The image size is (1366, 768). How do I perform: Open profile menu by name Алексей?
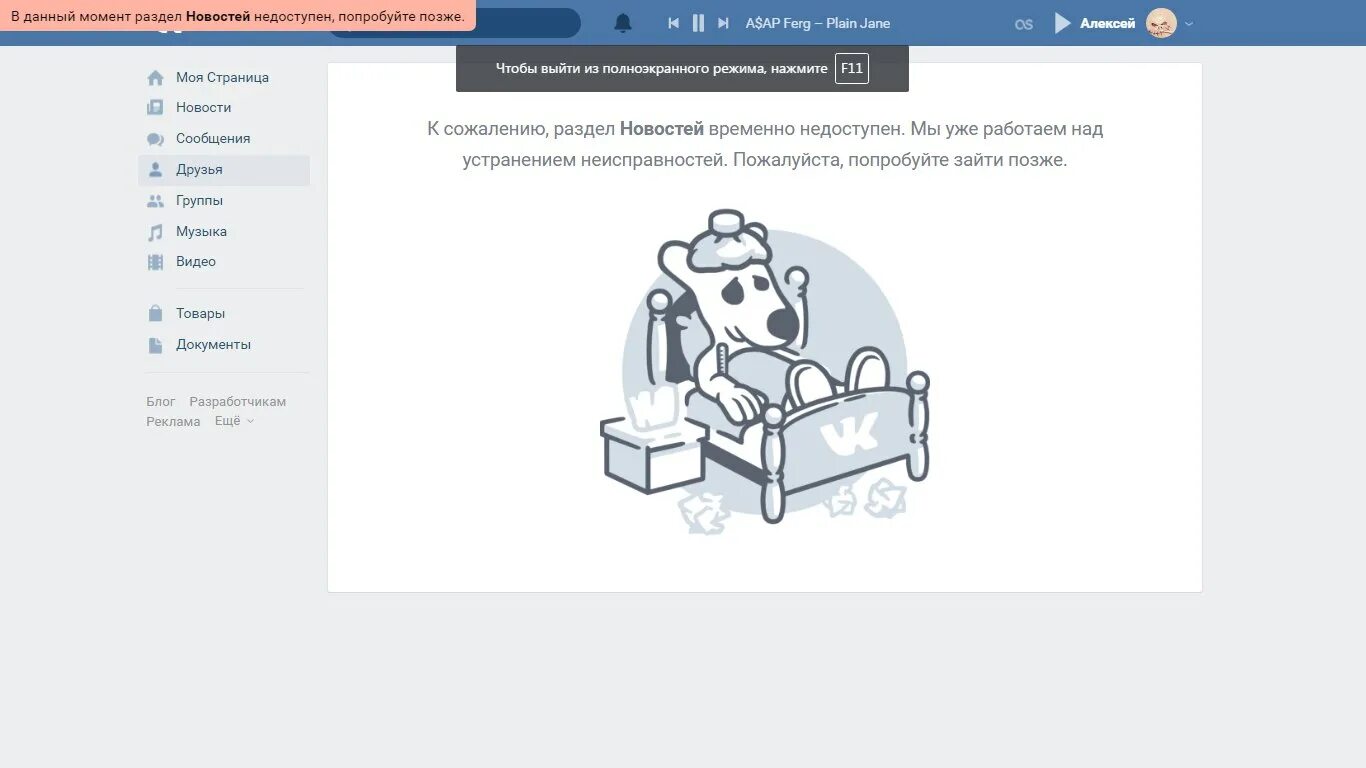[1108, 23]
